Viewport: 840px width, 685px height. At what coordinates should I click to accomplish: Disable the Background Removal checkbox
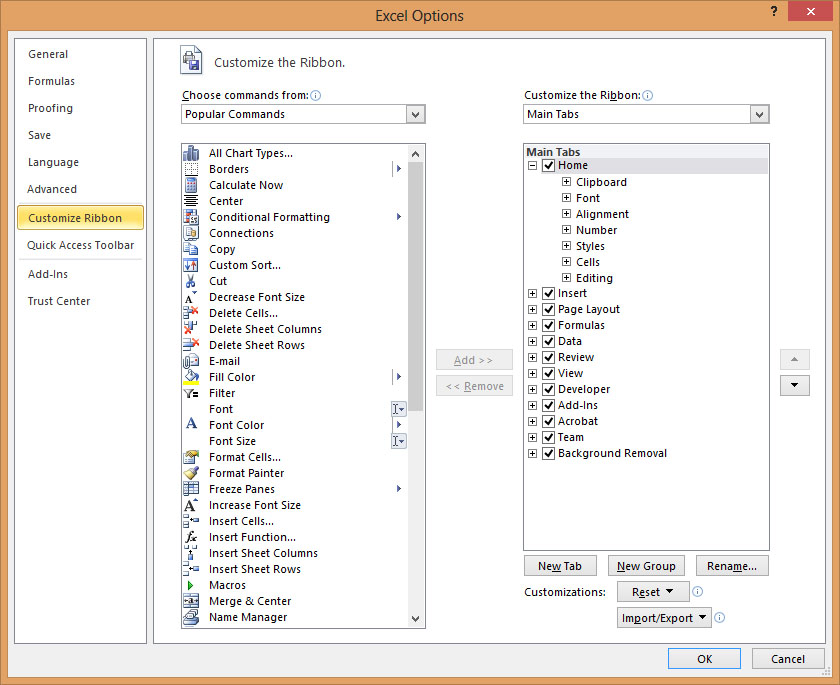click(x=548, y=453)
